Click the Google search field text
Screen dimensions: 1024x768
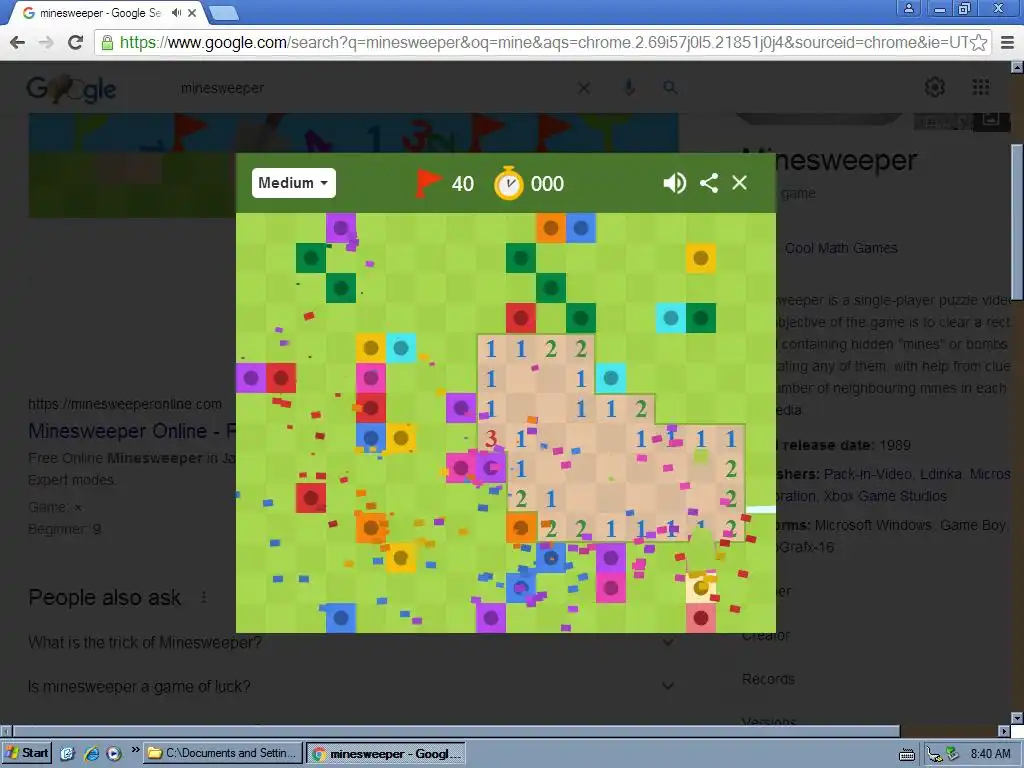click(223, 88)
